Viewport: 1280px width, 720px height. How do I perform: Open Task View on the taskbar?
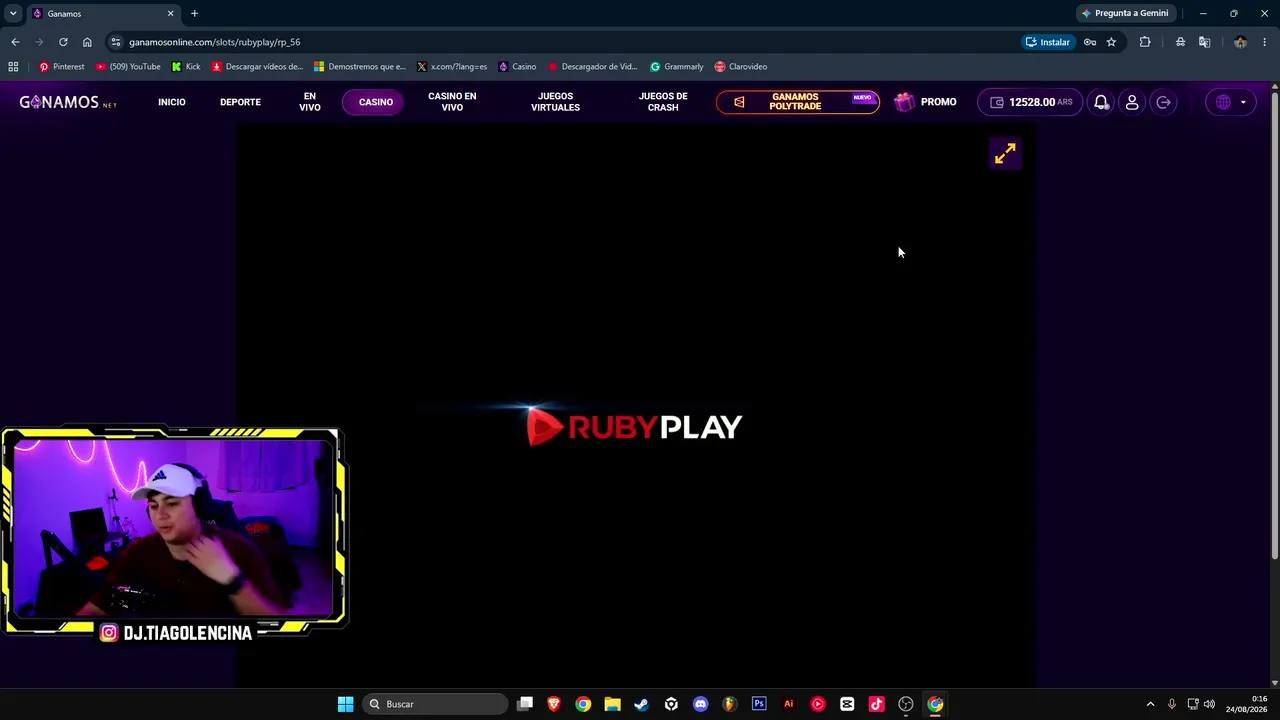pos(525,704)
